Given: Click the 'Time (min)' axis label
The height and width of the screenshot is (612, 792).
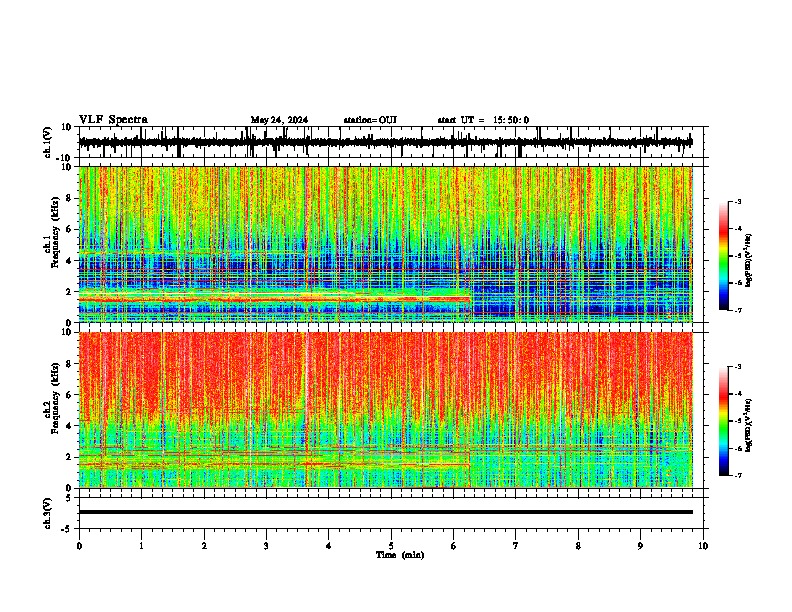Looking at the screenshot, I should pos(400,555).
